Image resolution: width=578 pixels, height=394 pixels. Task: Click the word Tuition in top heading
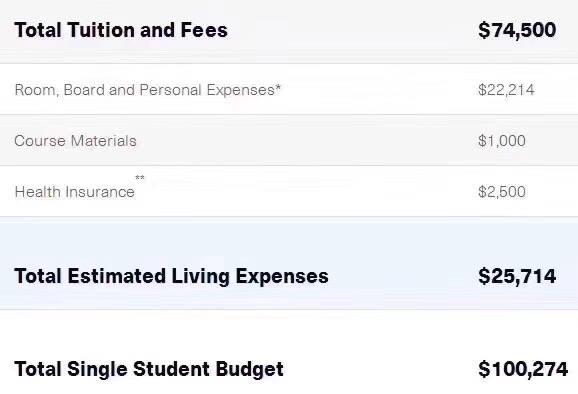[101, 30]
